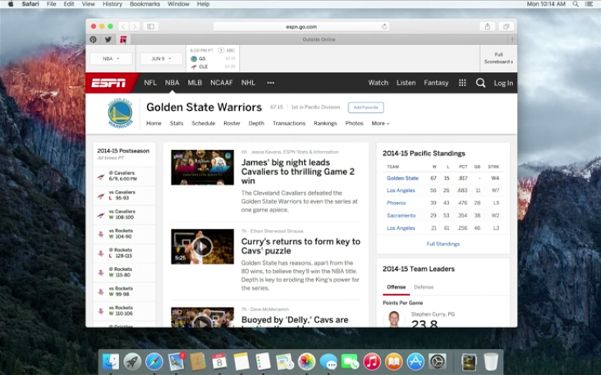Open the ESPN sites grid menu
Viewport: 601px width, 375px height.
(462, 83)
